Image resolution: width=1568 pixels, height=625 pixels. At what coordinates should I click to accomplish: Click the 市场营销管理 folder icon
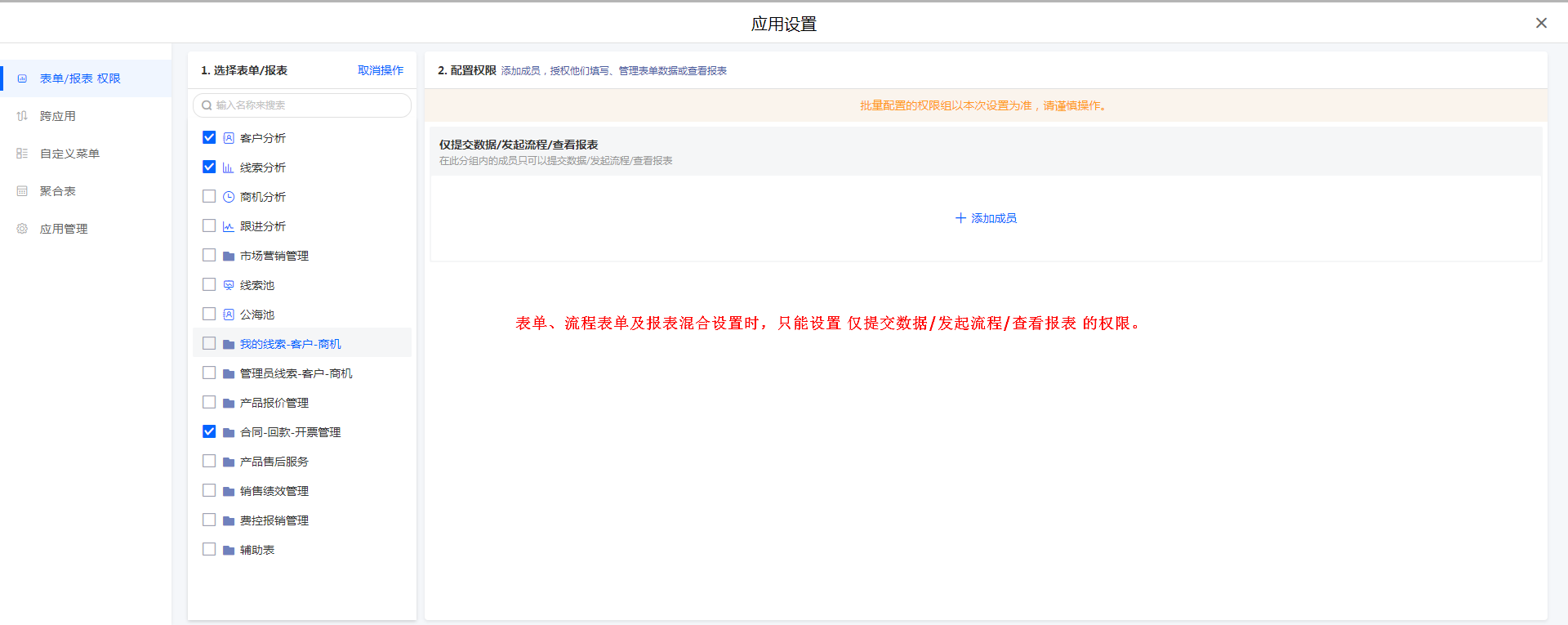[x=229, y=256]
